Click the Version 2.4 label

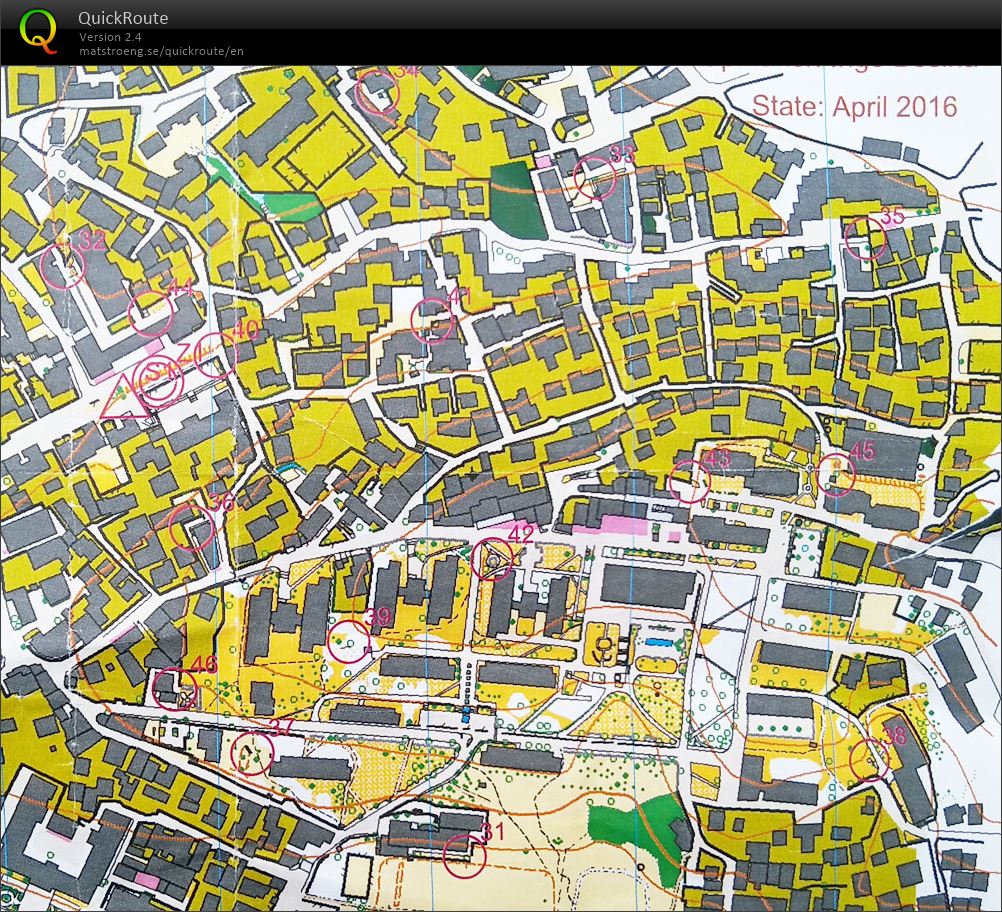click(110, 37)
